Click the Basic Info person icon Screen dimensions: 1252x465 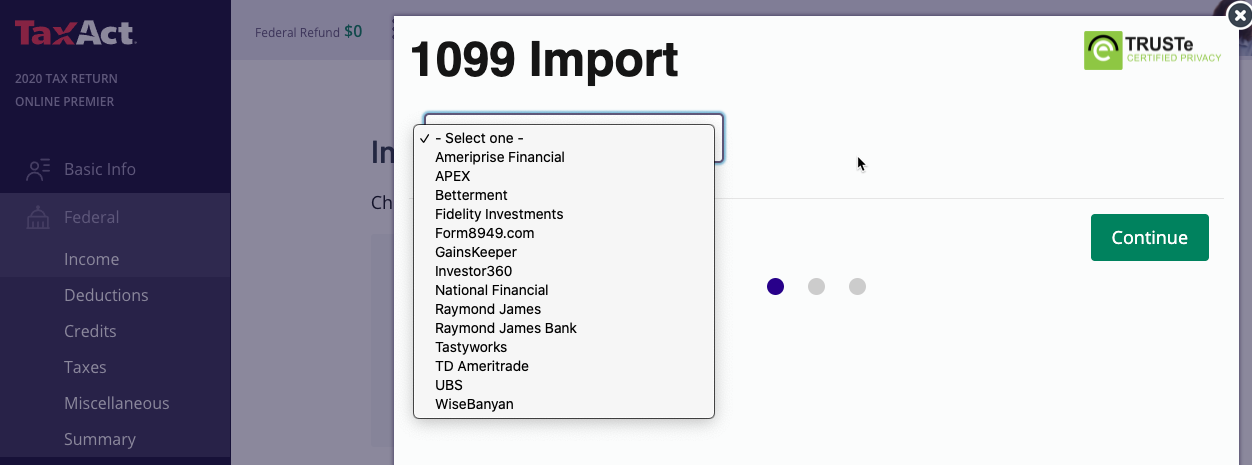pos(38,169)
